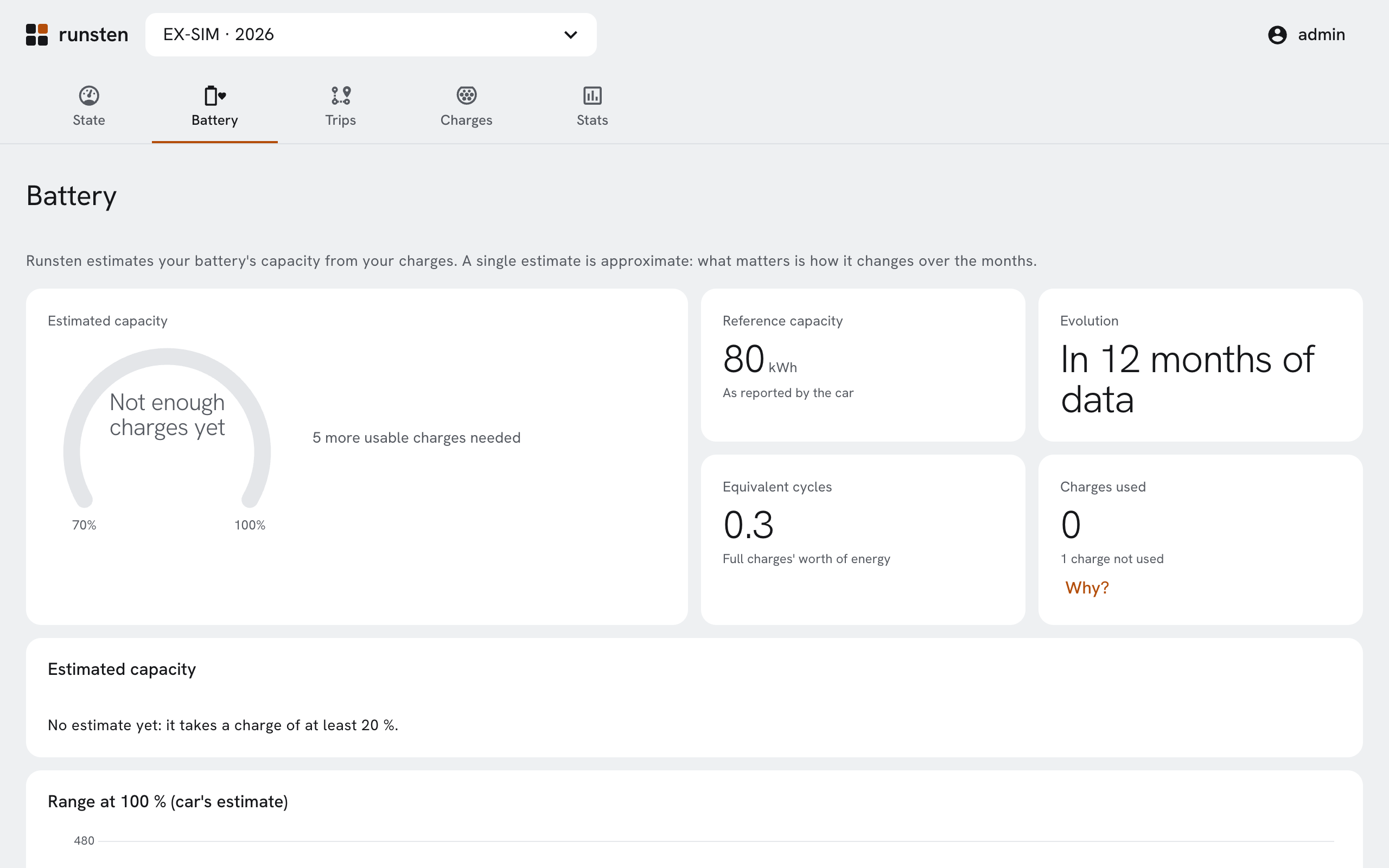Click the Battery page heading
The width and height of the screenshot is (1389, 868).
click(71, 196)
